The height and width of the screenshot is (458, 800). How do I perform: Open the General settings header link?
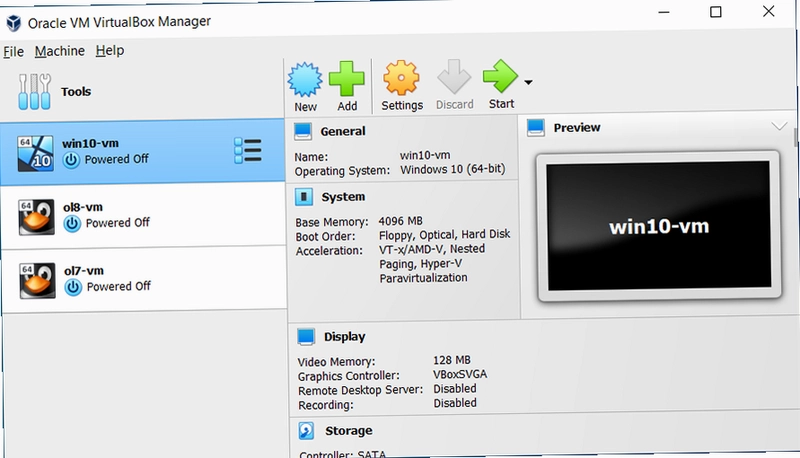(343, 131)
